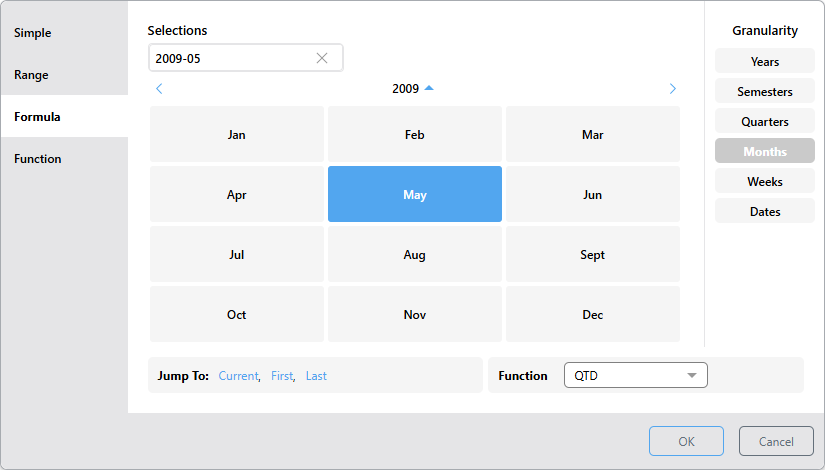Set granularity to Years

tap(765, 62)
